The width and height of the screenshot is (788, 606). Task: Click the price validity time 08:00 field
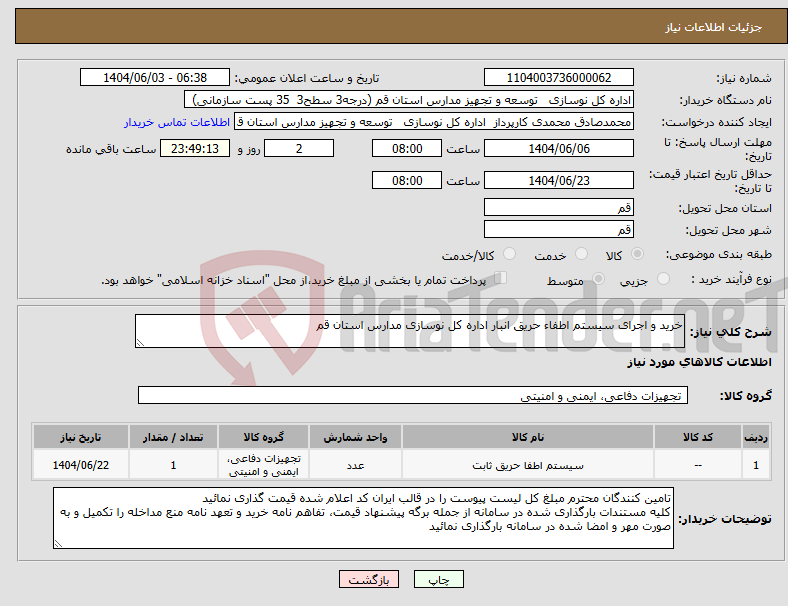[x=407, y=180]
